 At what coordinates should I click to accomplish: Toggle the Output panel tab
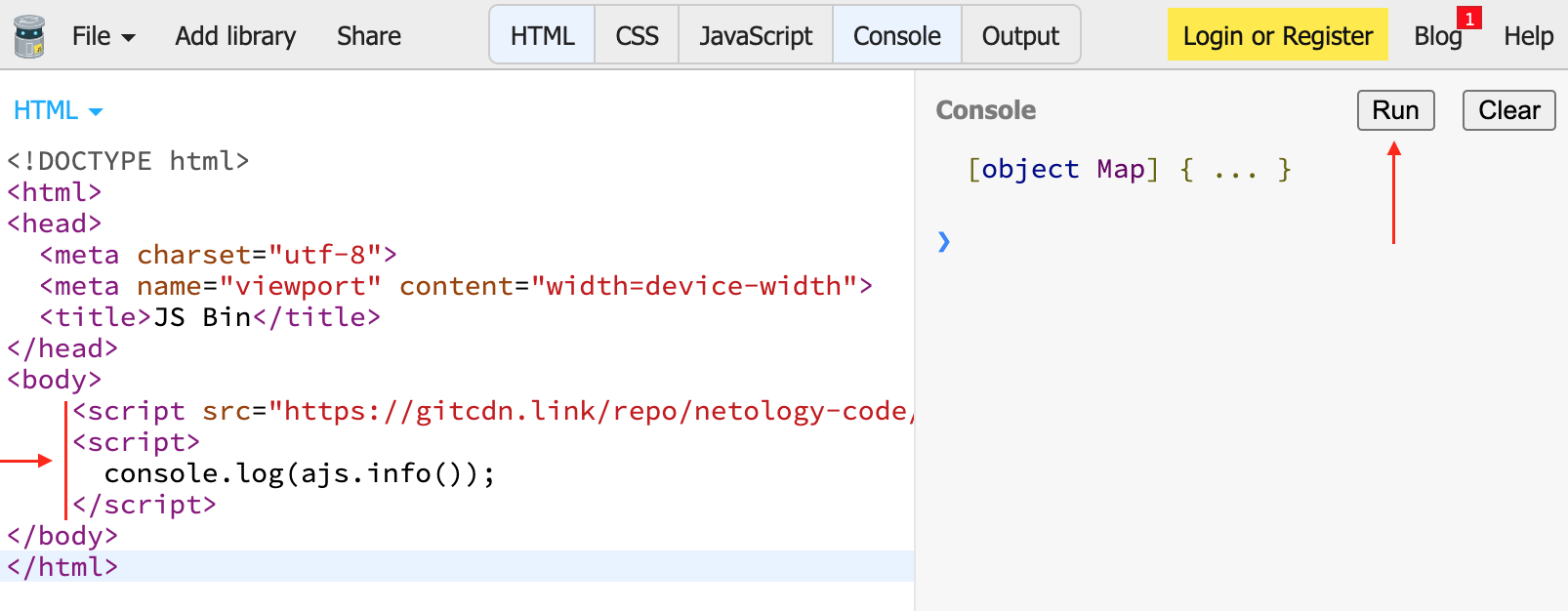(1020, 35)
